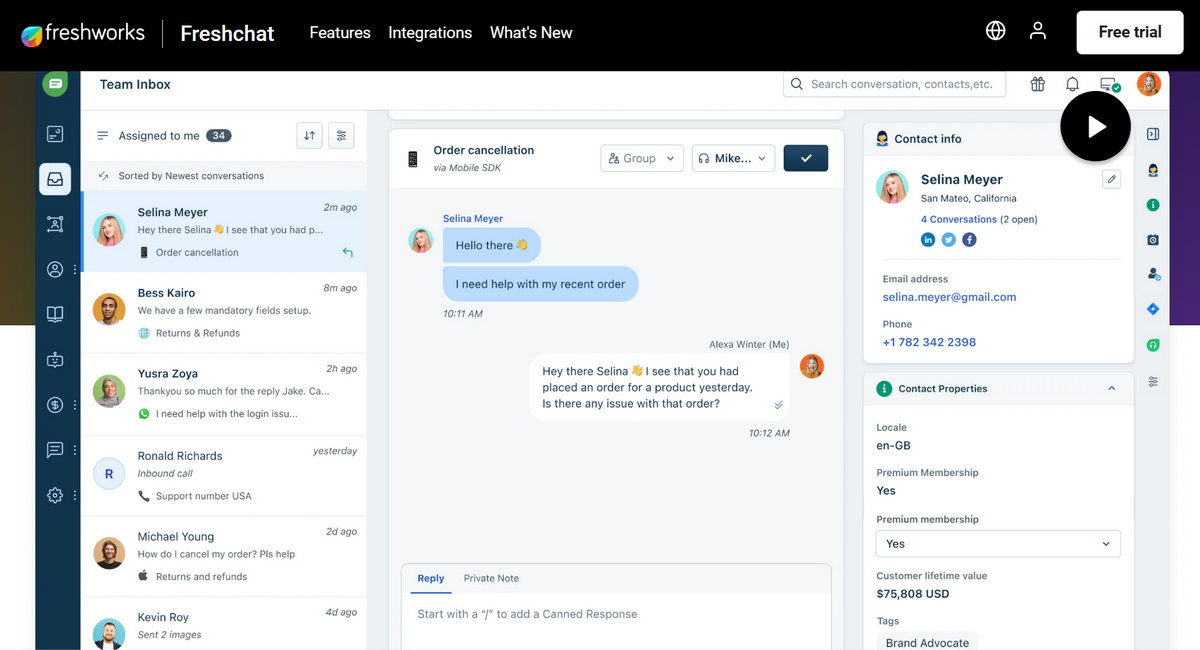Click the user account icon in top navigation

(x=1038, y=31)
